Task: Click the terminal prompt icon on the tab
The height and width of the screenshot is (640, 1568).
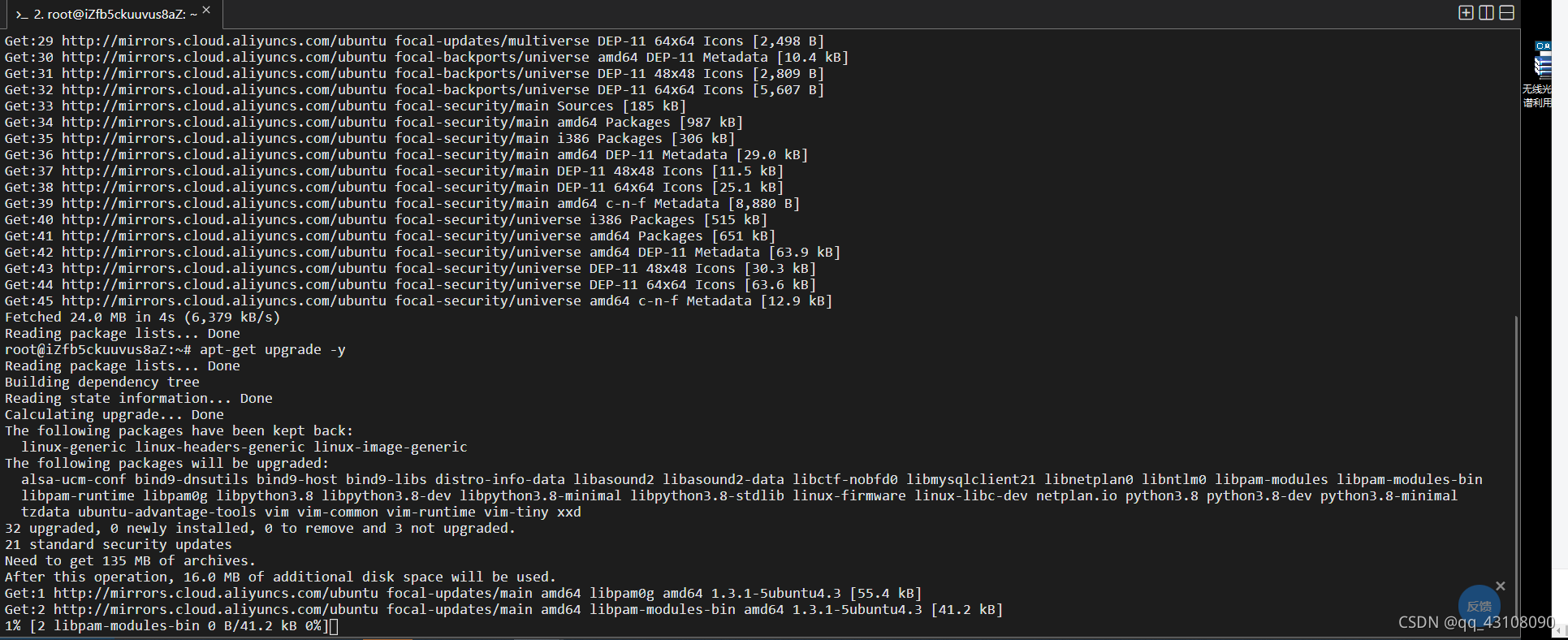Action: tap(22, 15)
